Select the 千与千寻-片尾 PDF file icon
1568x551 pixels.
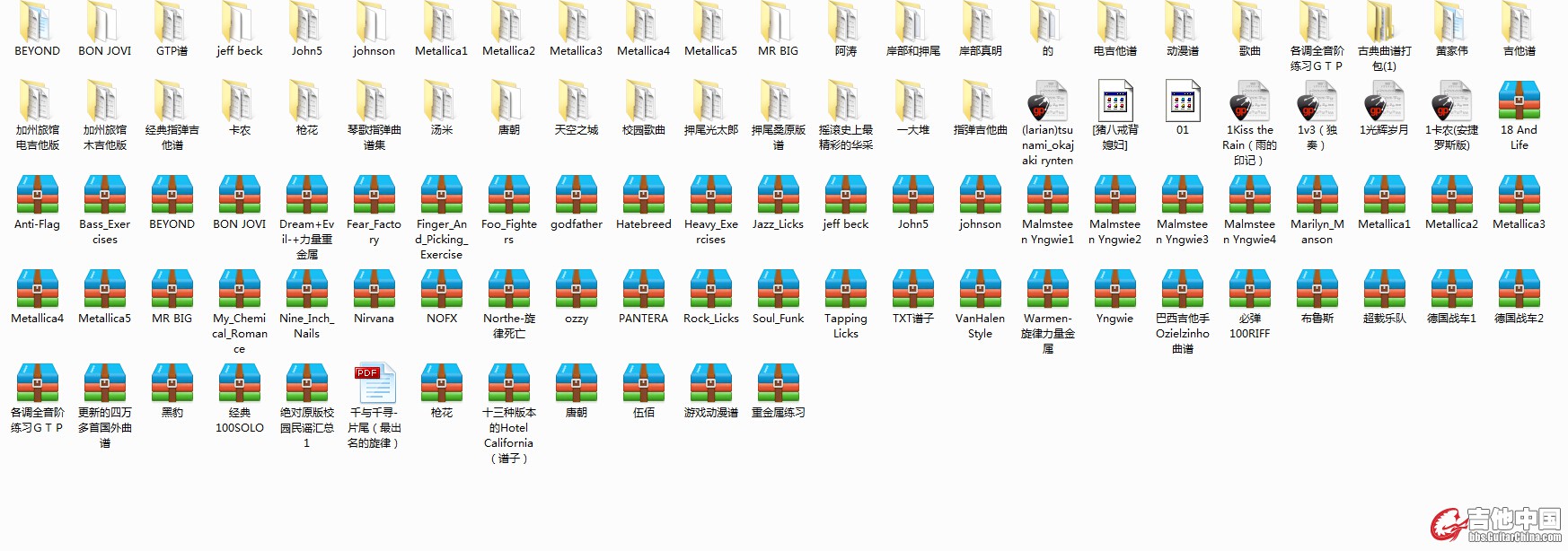pos(374,383)
